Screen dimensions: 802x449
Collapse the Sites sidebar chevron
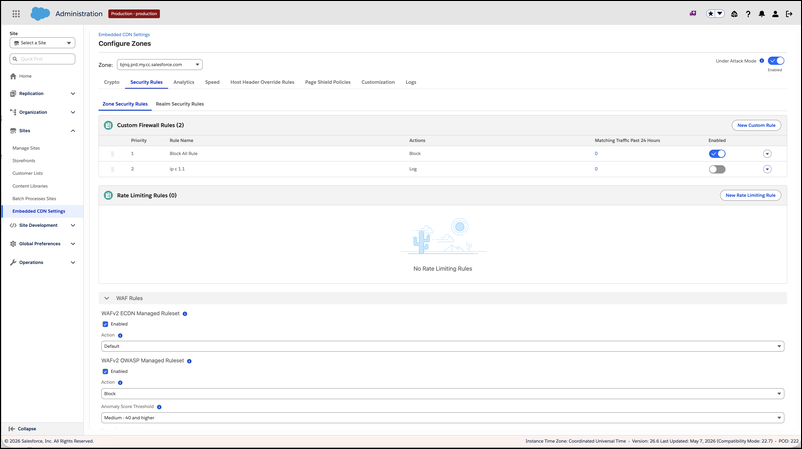73,131
